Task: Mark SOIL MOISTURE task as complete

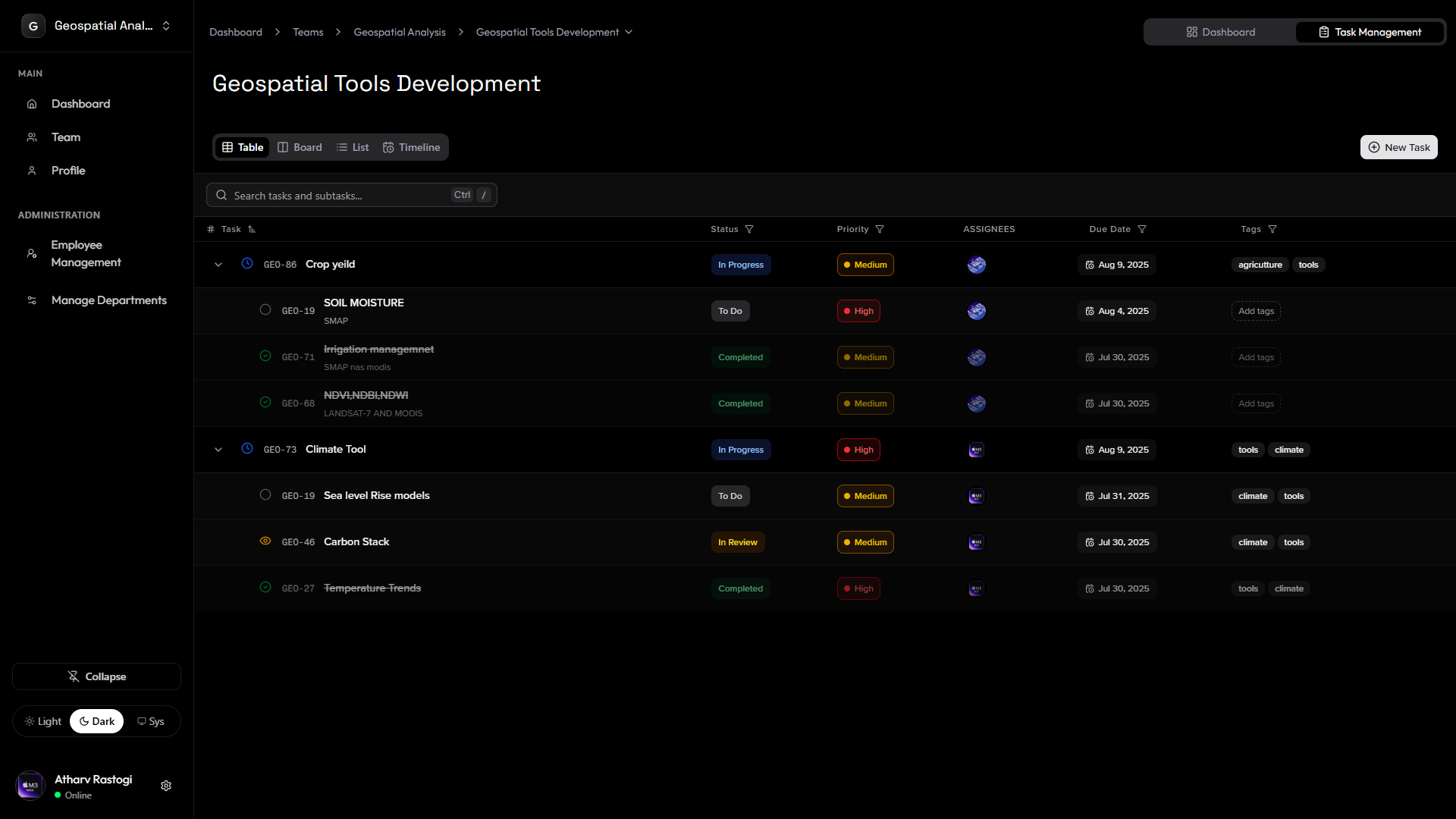Action: (265, 309)
